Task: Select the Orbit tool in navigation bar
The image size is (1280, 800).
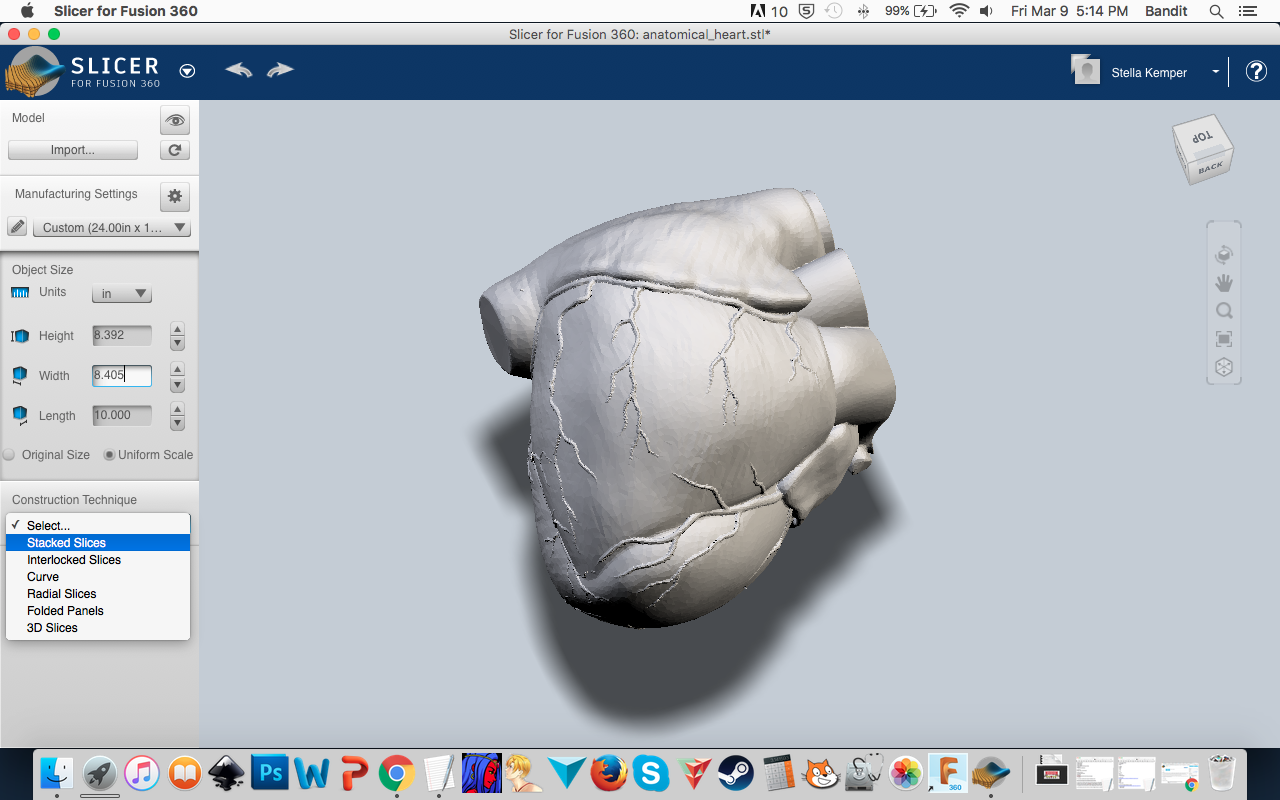Action: [1224, 255]
